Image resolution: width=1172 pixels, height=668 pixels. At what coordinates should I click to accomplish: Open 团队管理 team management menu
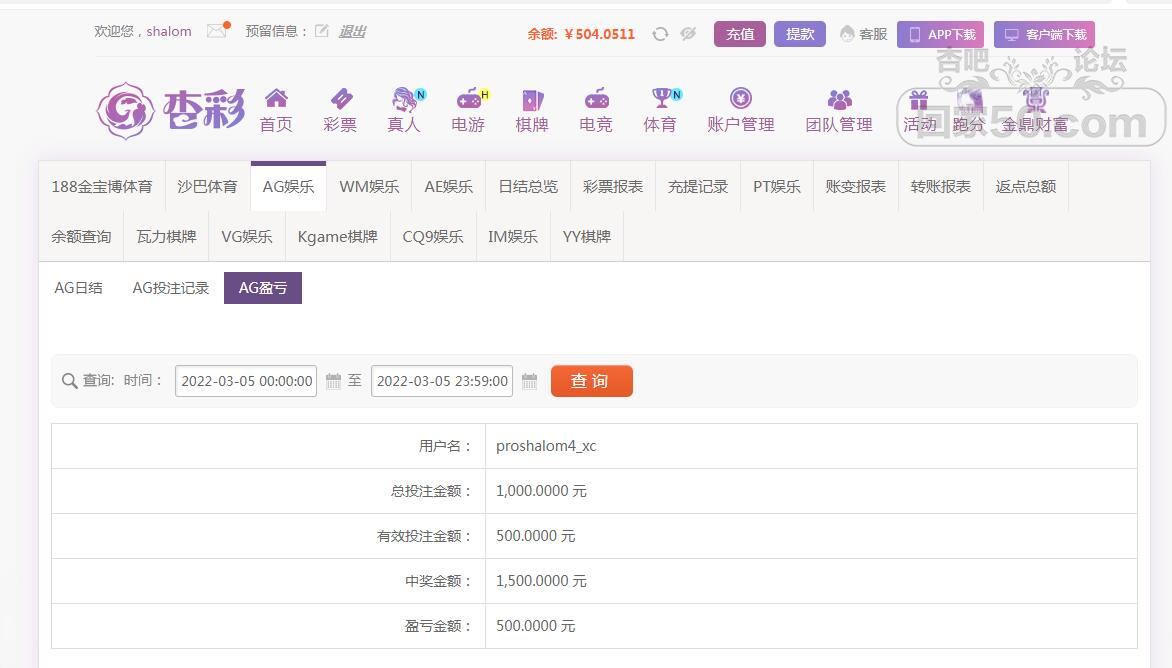tap(839, 110)
